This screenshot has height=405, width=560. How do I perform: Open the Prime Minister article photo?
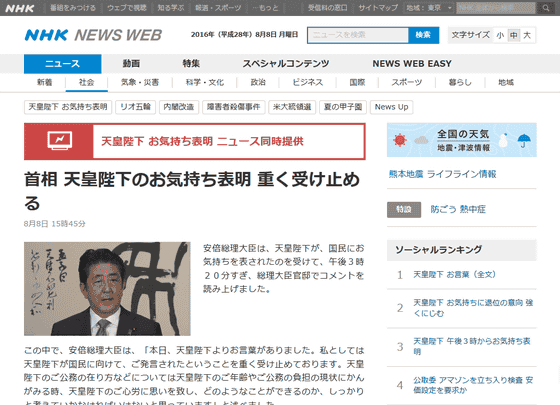(x=107, y=289)
